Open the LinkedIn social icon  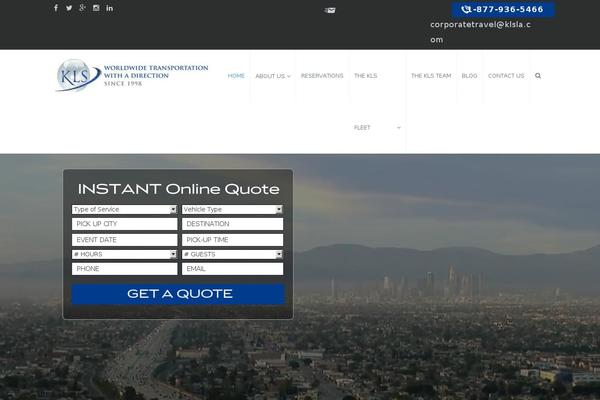click(109, 8)
